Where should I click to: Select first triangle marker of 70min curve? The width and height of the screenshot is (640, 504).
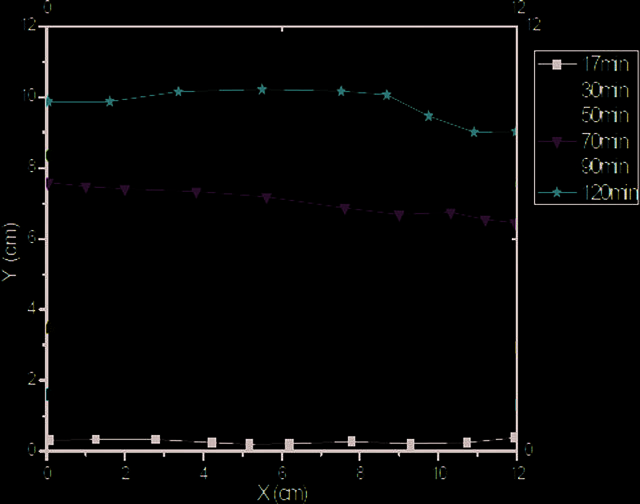point(49,184)
